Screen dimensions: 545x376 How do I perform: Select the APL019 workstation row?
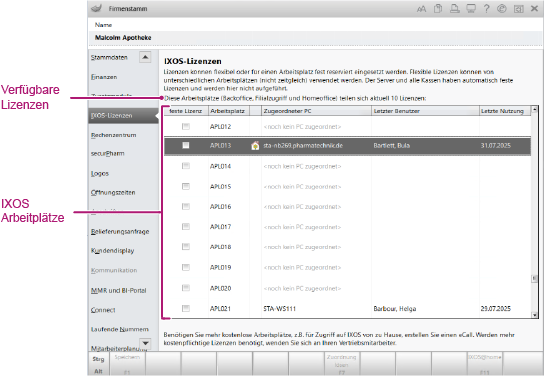(347, 268)
